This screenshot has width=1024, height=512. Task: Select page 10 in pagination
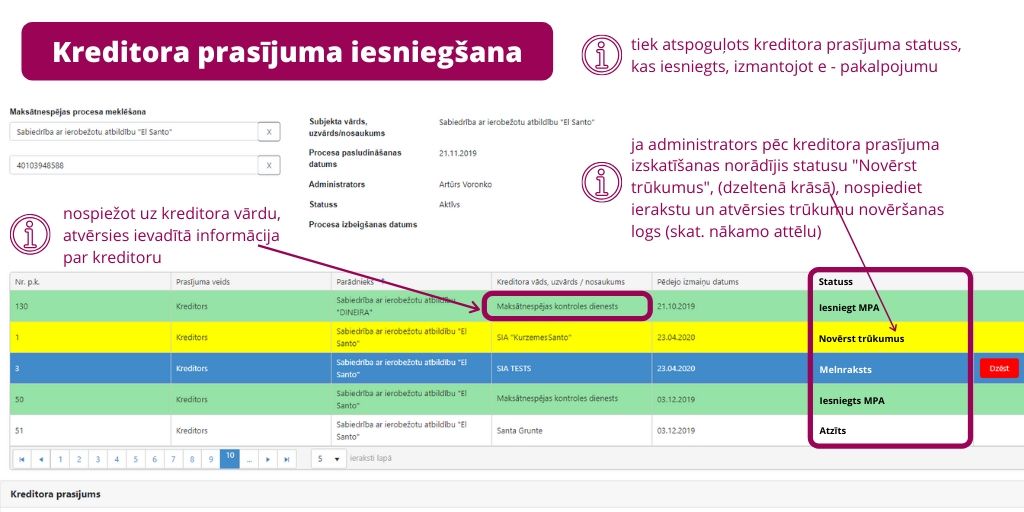[229, 459]
